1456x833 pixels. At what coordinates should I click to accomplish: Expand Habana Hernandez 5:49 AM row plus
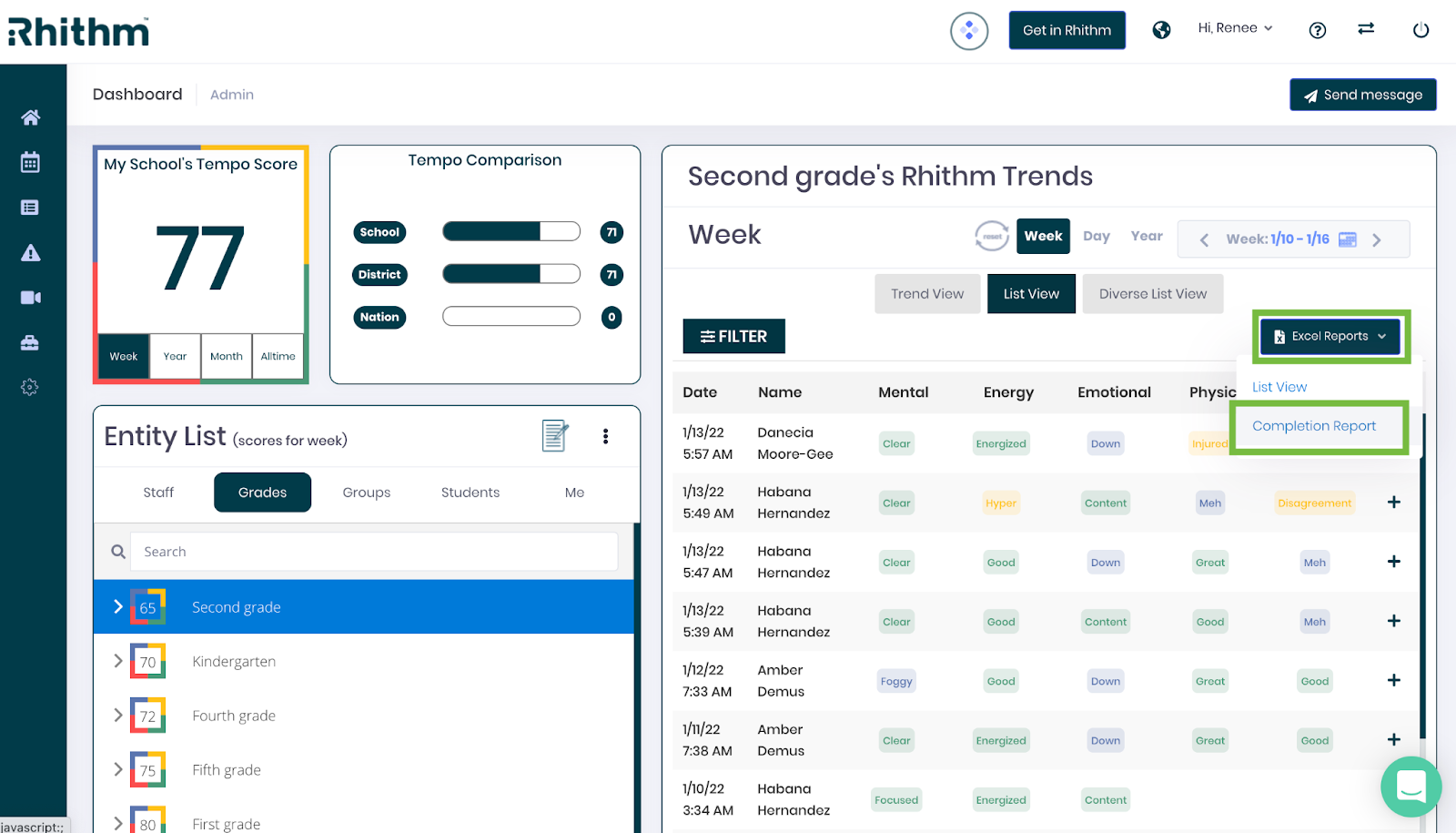(x=1393, y=503)
